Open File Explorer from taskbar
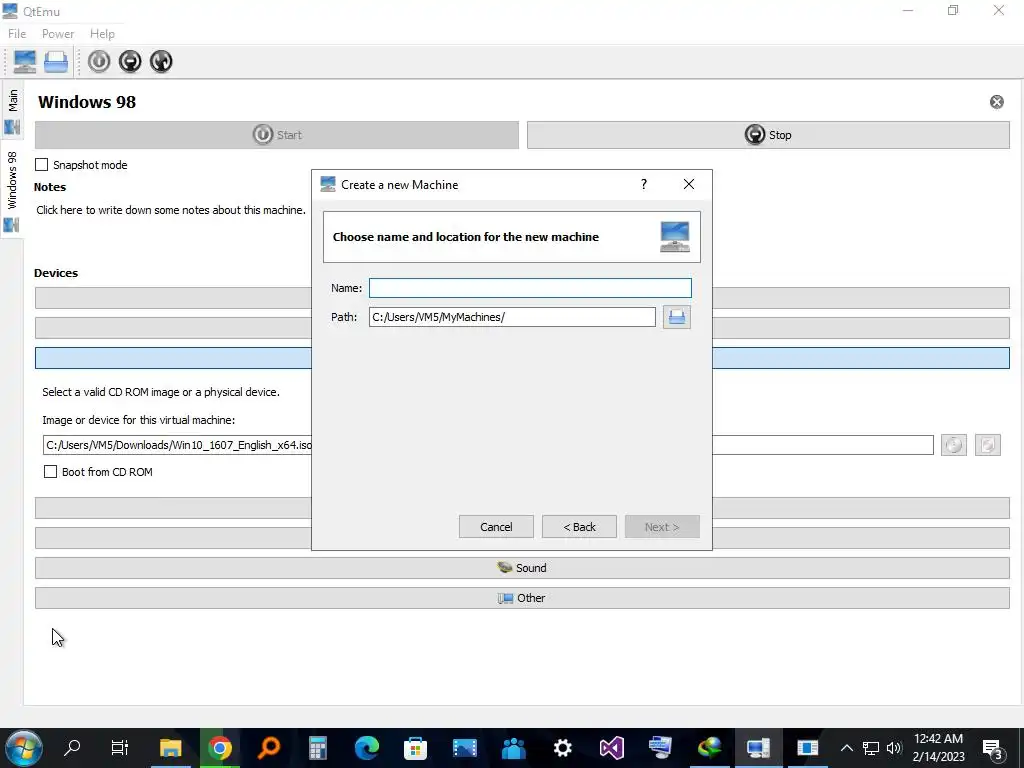The height and width of the screenshot is (768, 1024). [171, 748]
